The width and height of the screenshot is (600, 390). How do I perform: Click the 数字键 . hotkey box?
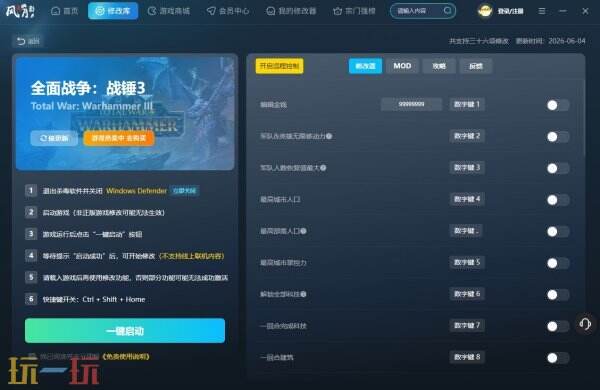466,231
